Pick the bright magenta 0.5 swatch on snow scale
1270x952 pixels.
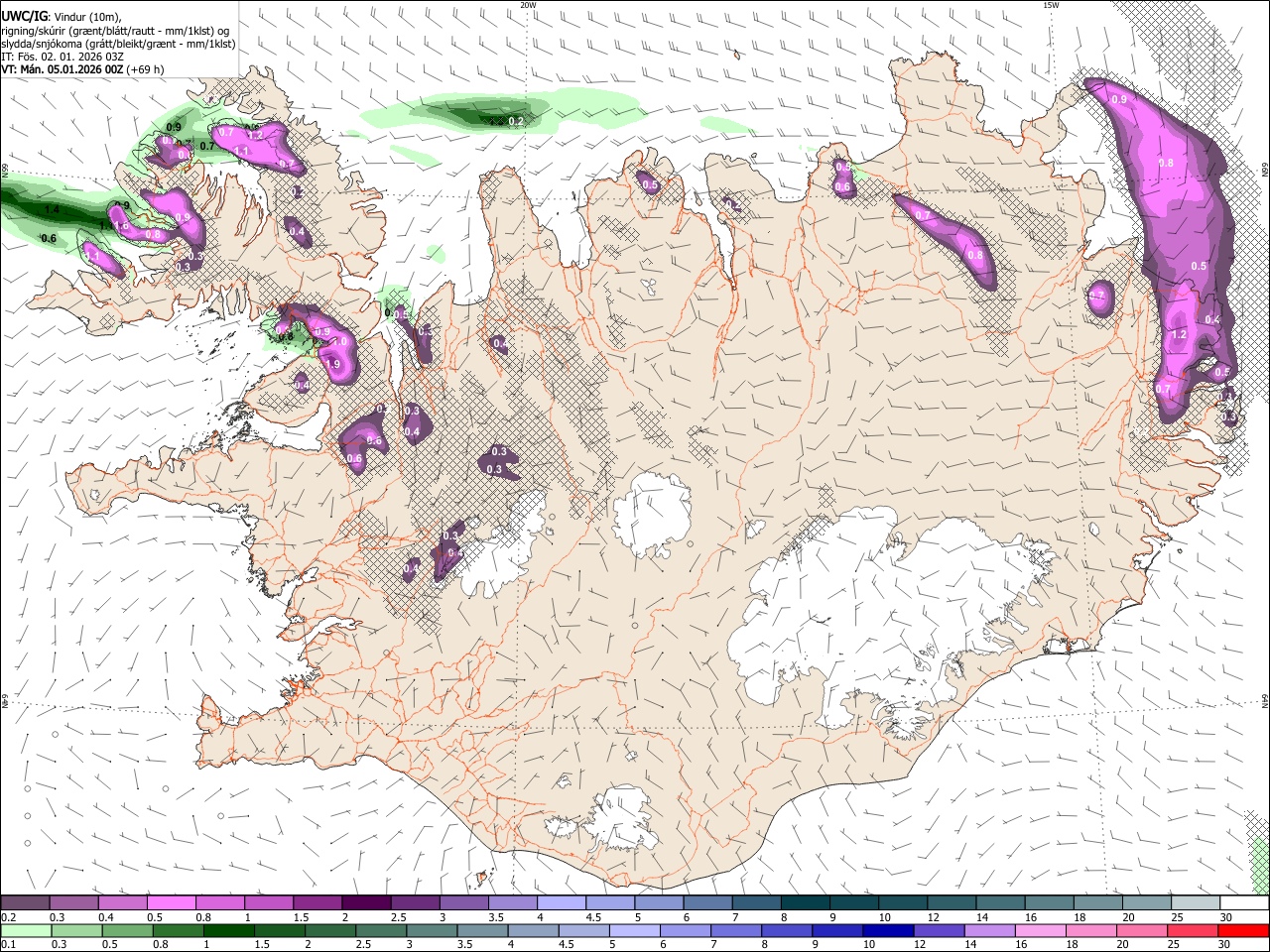[x=171, y=903]
